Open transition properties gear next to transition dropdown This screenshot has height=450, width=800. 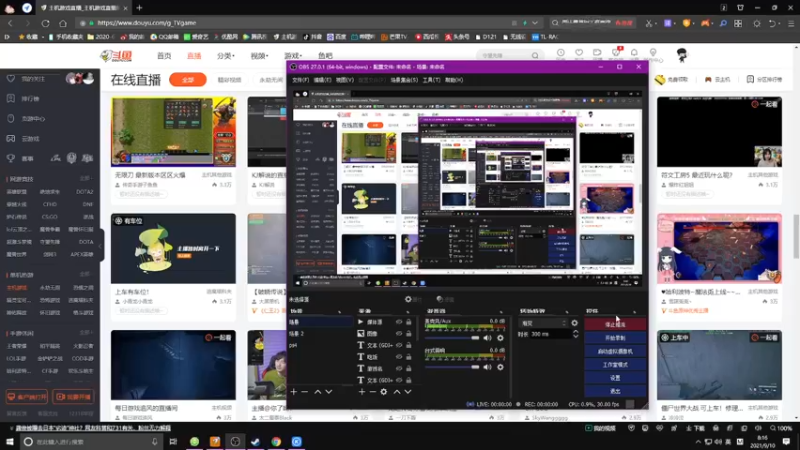574,323
